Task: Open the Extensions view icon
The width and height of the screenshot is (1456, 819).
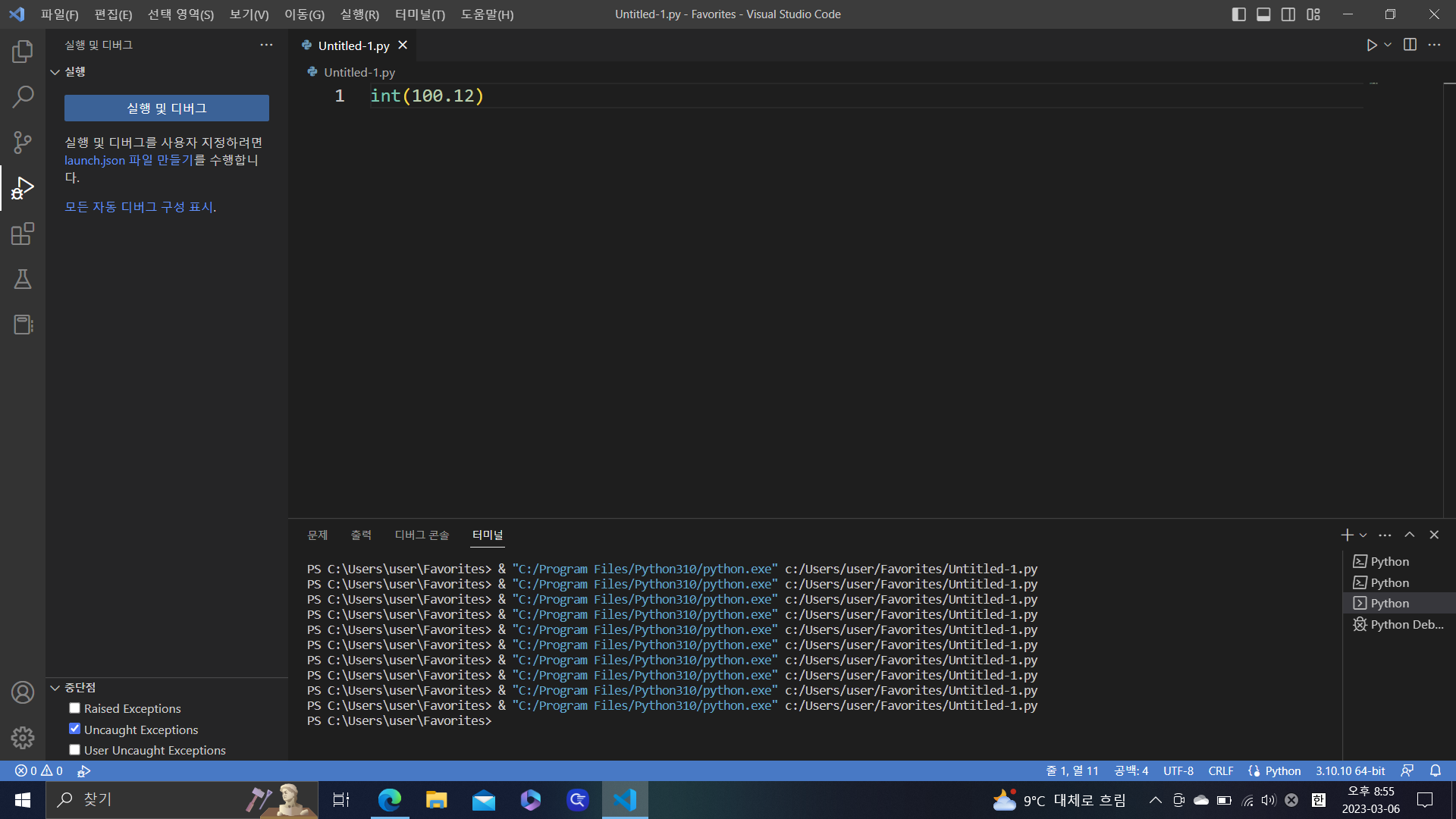Action: tap(23, 234)
